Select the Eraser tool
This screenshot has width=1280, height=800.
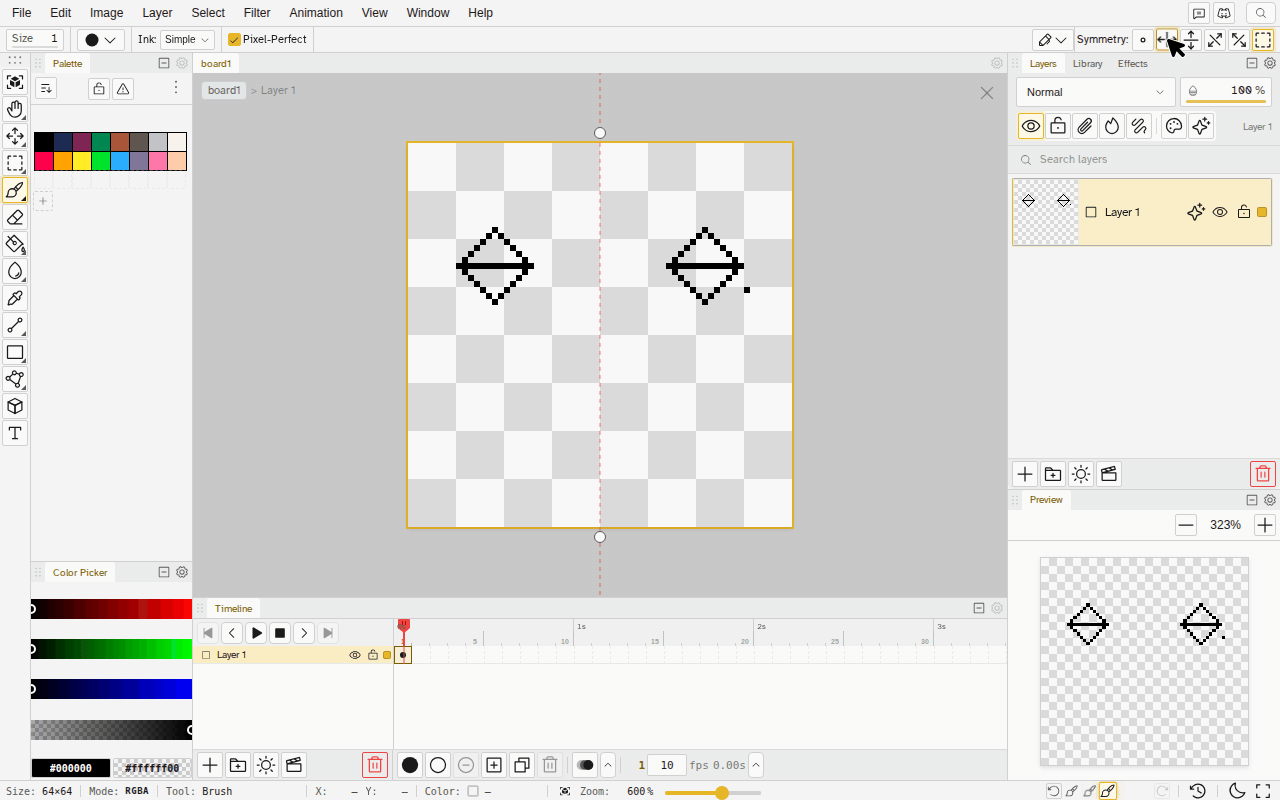click(15, 217)
